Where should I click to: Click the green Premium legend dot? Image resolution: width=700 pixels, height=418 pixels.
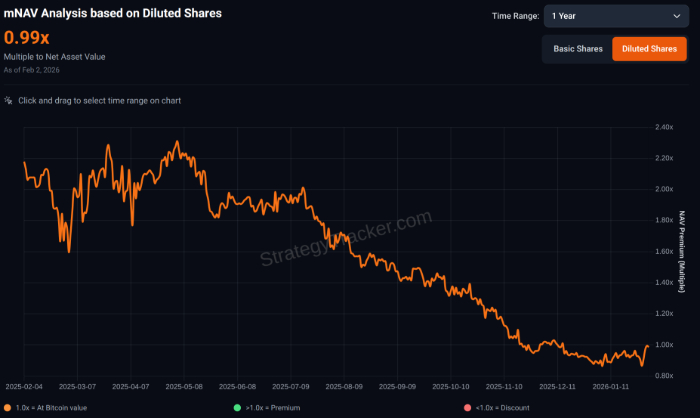[237, 407]
